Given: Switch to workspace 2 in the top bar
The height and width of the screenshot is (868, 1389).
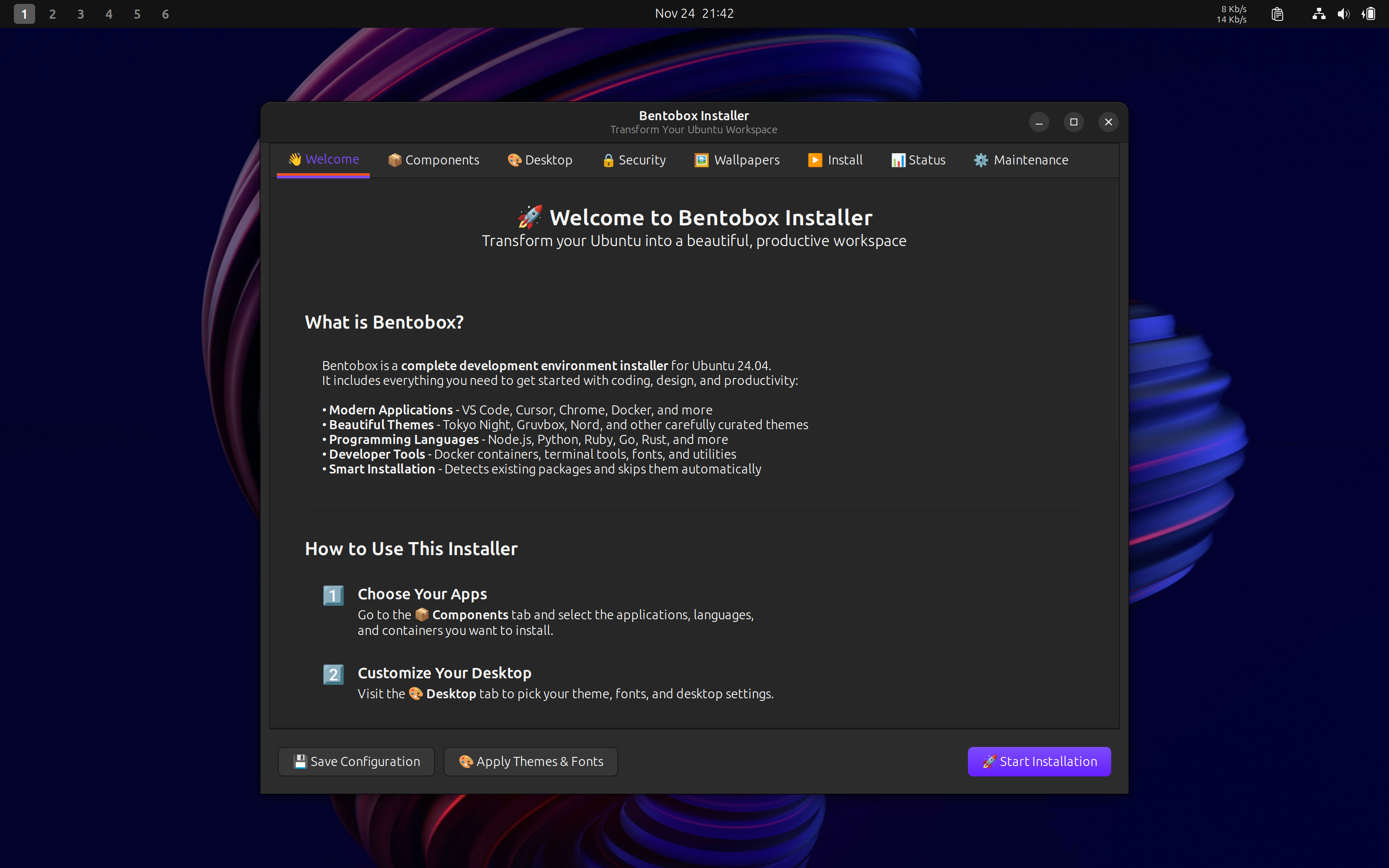Looking at the screenshot, I should 52,14.
